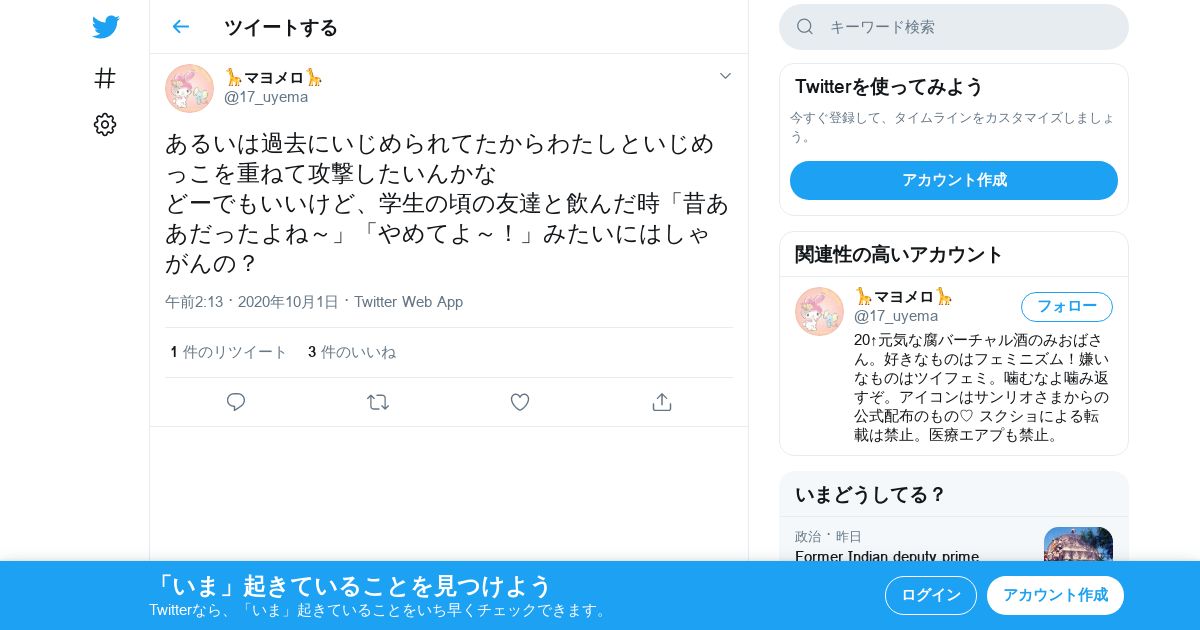Click the keyword search field
The height and width of the screenshot is (630, 1200).
(954, 27)
